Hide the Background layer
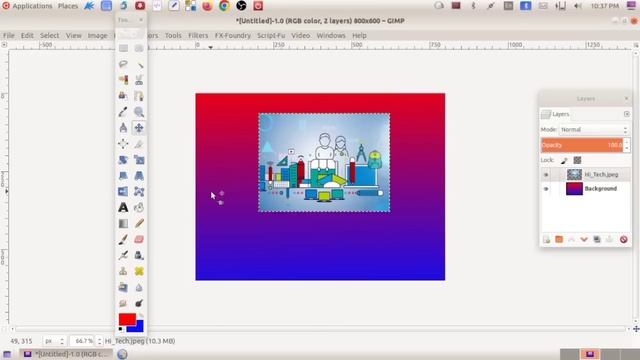This screenshot has height=360, width=640. pos(546,189)
